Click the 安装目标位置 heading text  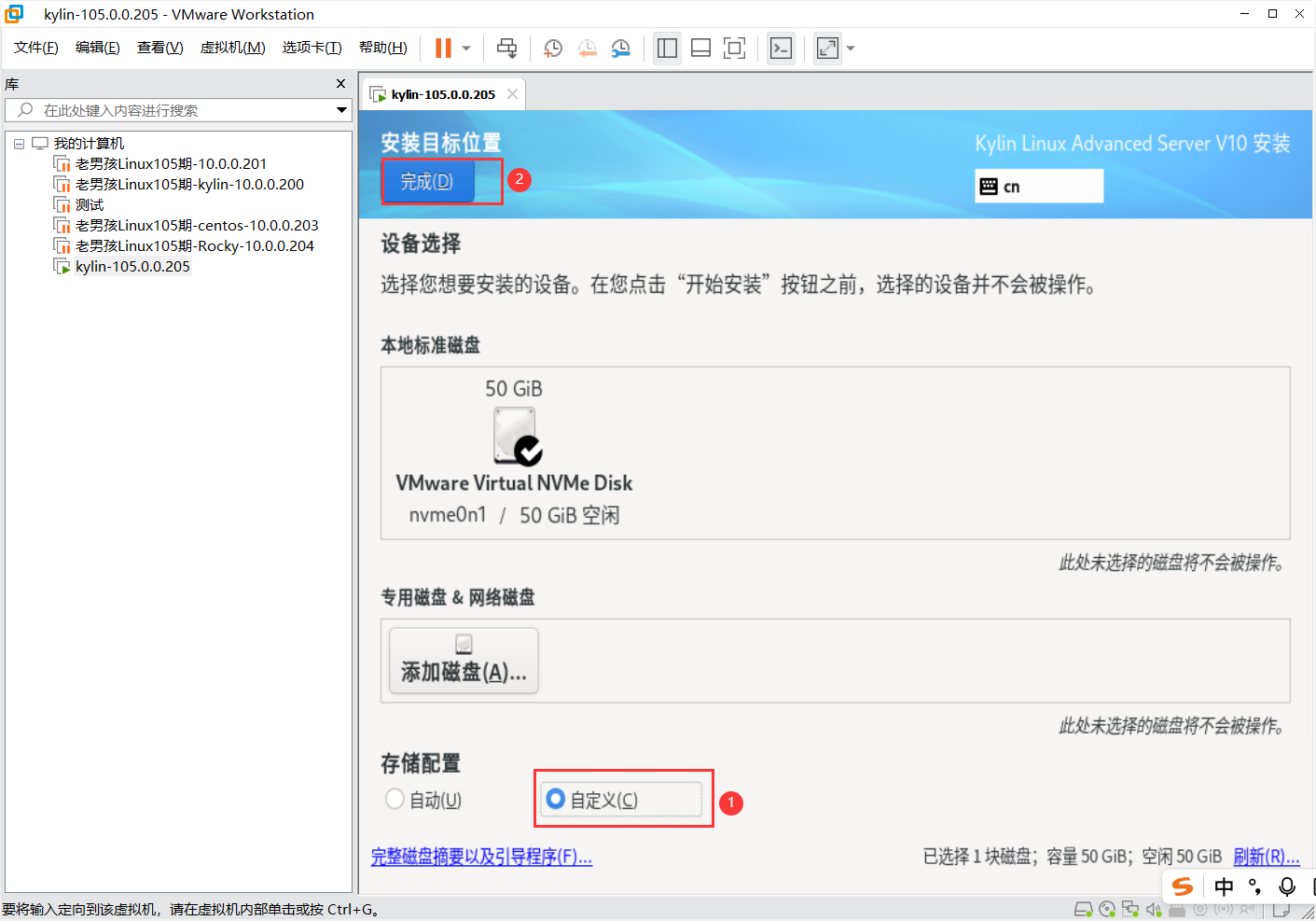441,143
